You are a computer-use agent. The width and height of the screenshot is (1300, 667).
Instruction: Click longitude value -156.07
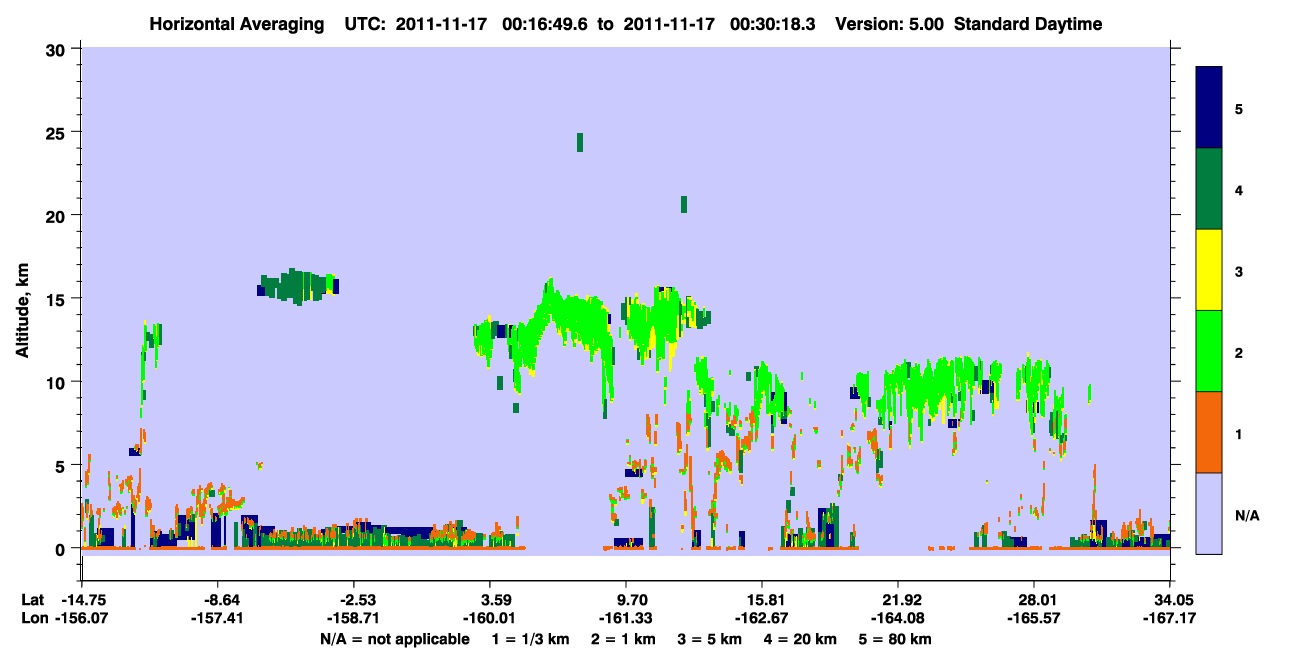pos(81,618)
